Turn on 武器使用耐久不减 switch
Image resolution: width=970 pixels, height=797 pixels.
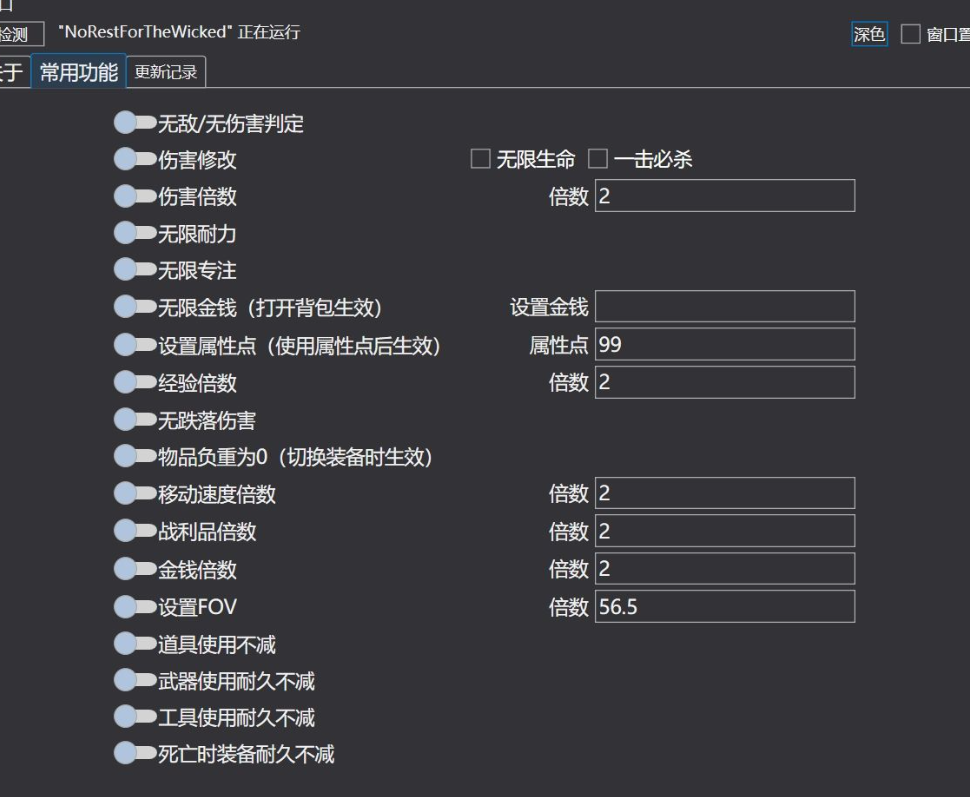click(135, 681)
